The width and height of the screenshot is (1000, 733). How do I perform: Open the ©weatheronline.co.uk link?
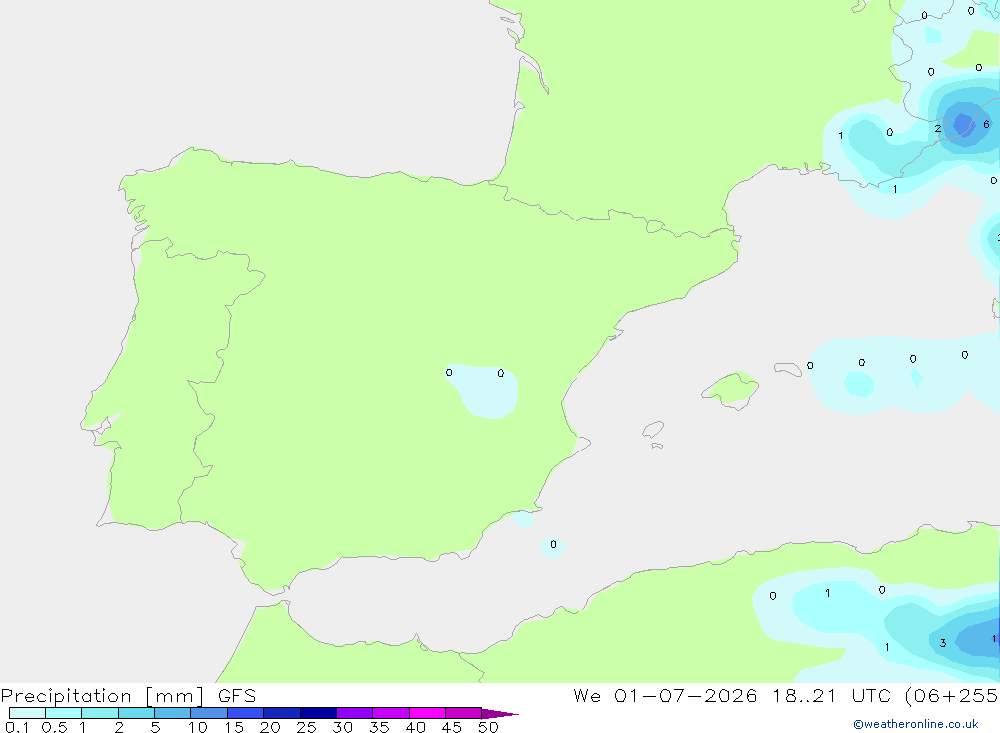click(x=915, y=724)
